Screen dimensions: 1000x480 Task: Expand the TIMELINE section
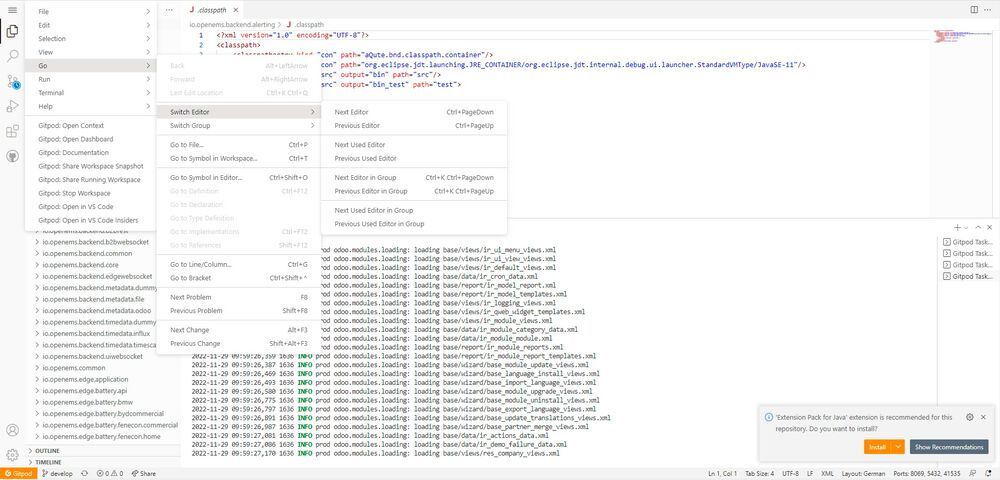coord(48,462)
